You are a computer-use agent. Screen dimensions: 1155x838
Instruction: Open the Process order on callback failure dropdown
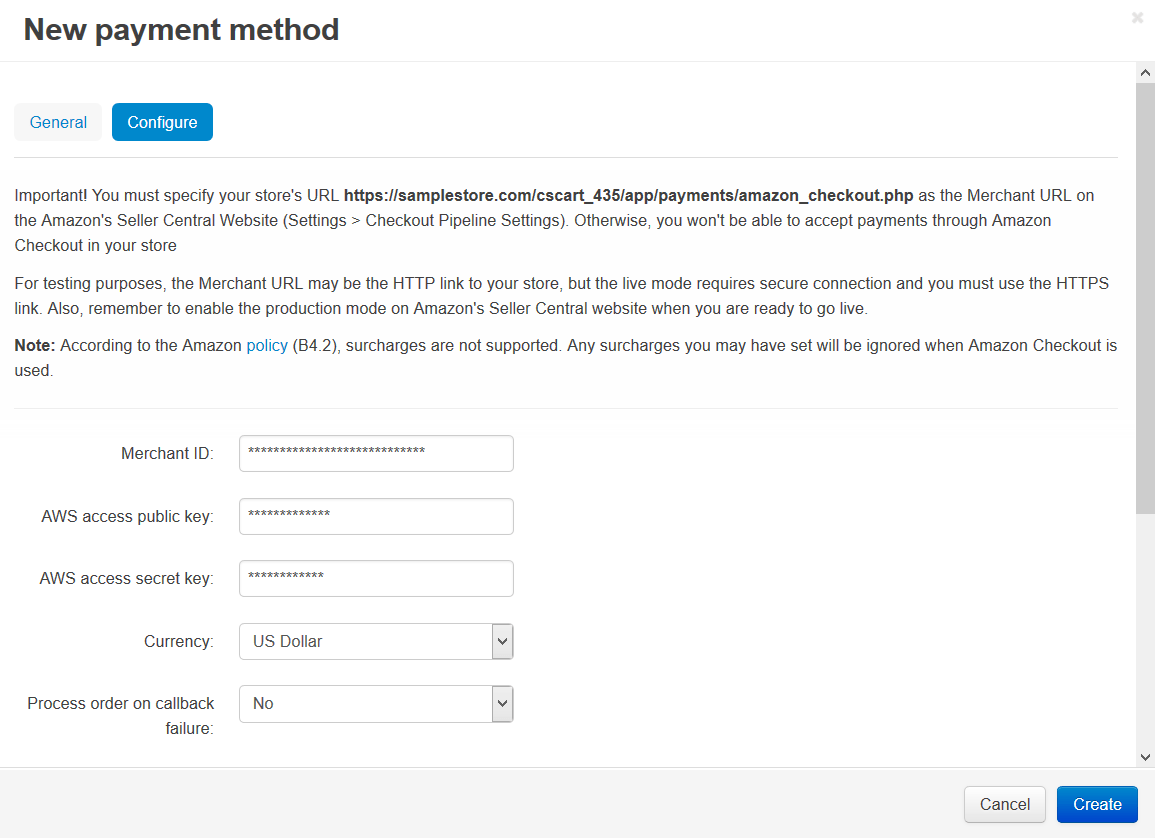pyautogui.click(x=376, y=703)
